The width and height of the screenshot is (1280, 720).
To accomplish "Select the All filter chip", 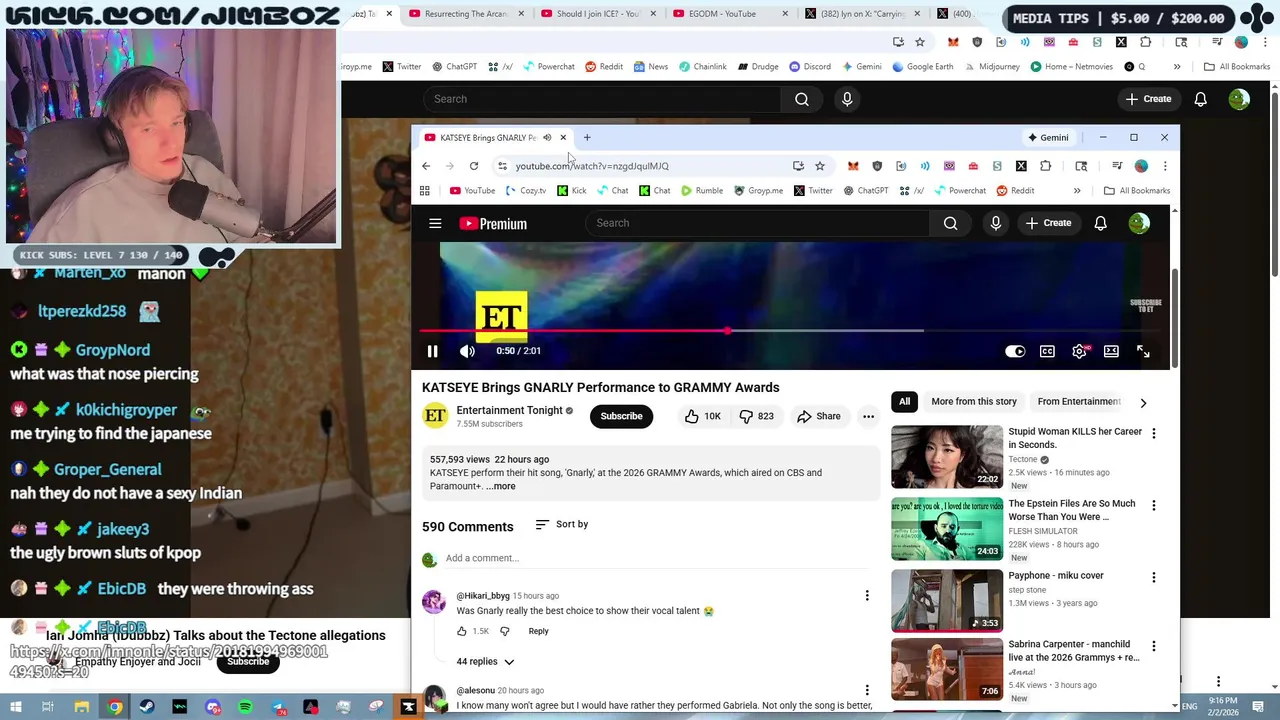I will click(904, 401).
